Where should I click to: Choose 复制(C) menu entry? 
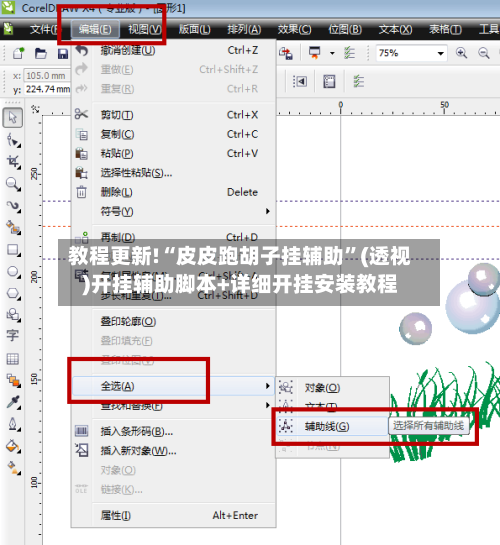coord(174,134)
